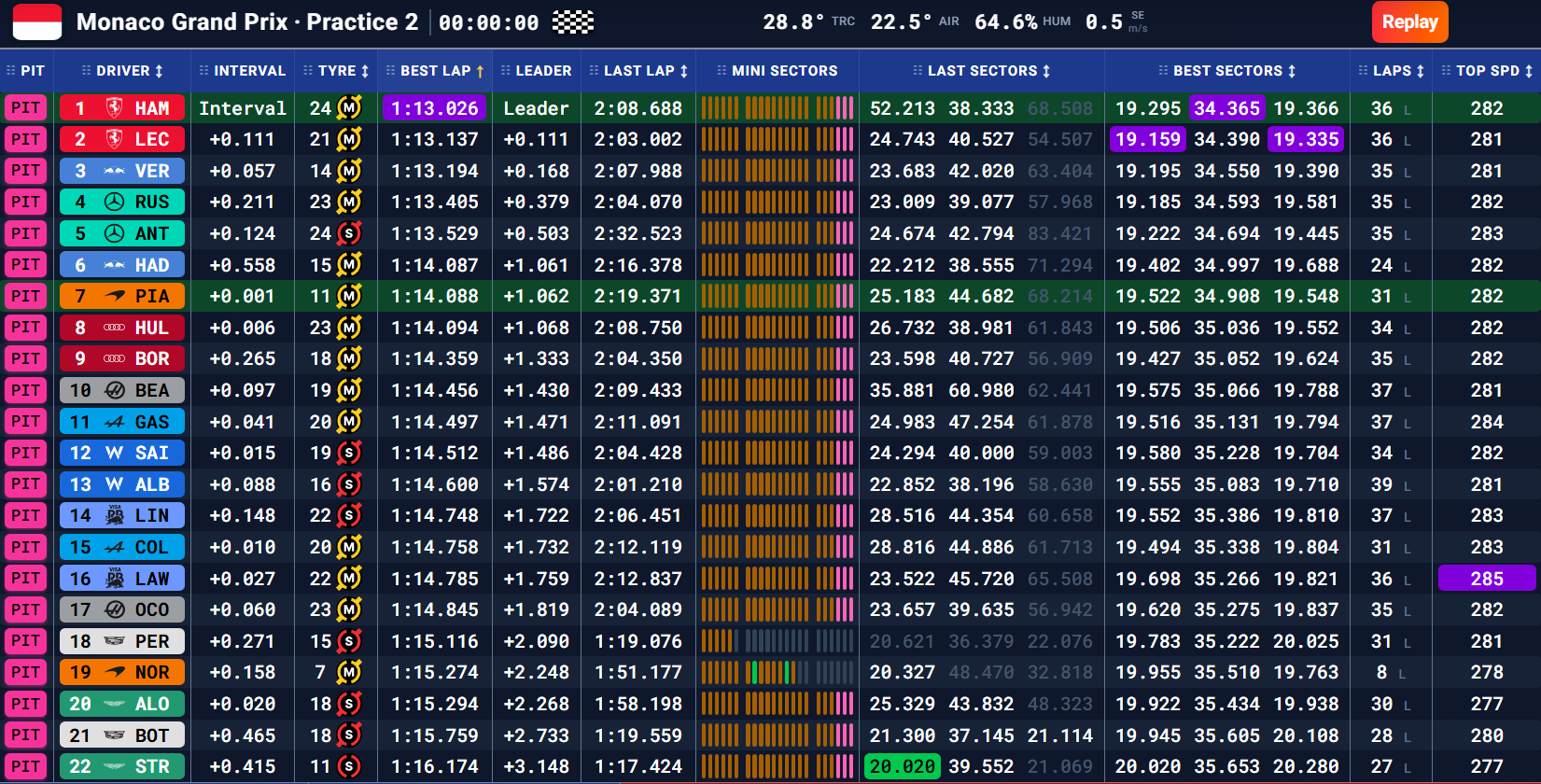Click the PIT badge in the LAW row
The height and width of the screenshot is (784, 1541).
pyautogui.click(x=25, y=579)
